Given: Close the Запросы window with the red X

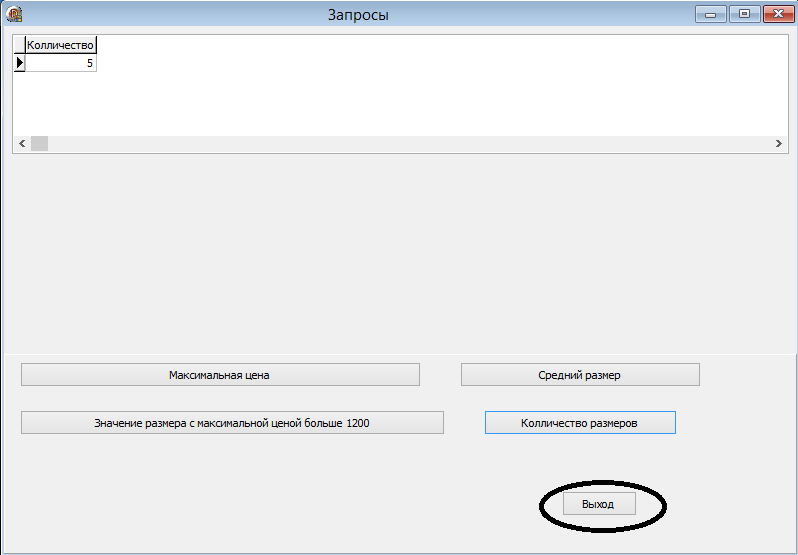Looking at the screenshot, I should pyautogui.click(x=779, y=14).
